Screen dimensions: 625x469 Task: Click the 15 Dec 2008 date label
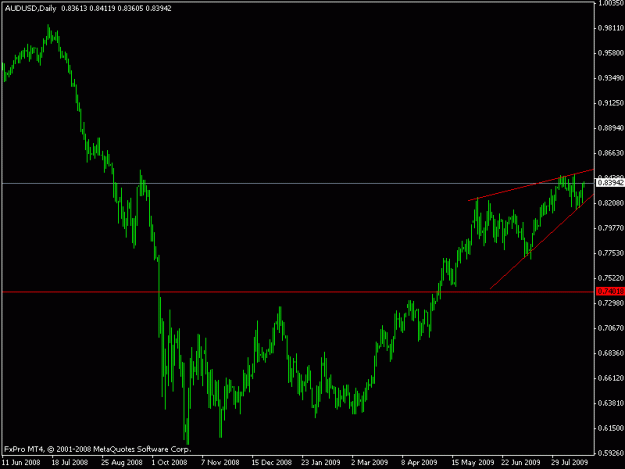[271, 462]
